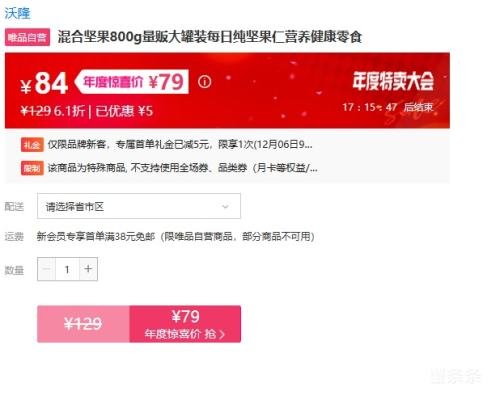
Task: Click the 后结束 countdown timer
Action: coord(388,107)
